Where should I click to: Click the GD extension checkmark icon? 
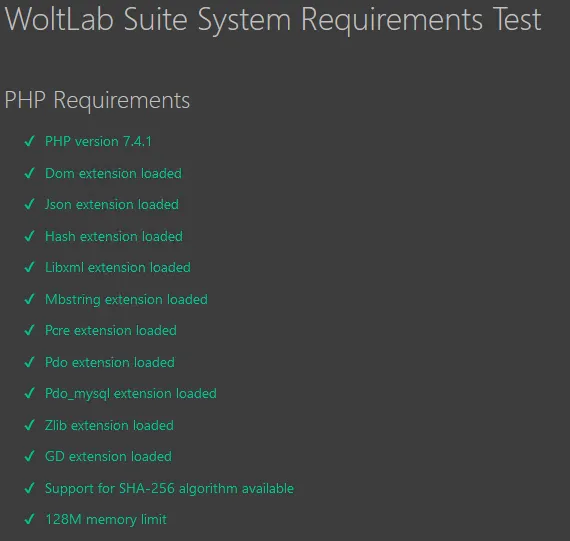pyautogui.click(x=29, y=456)
